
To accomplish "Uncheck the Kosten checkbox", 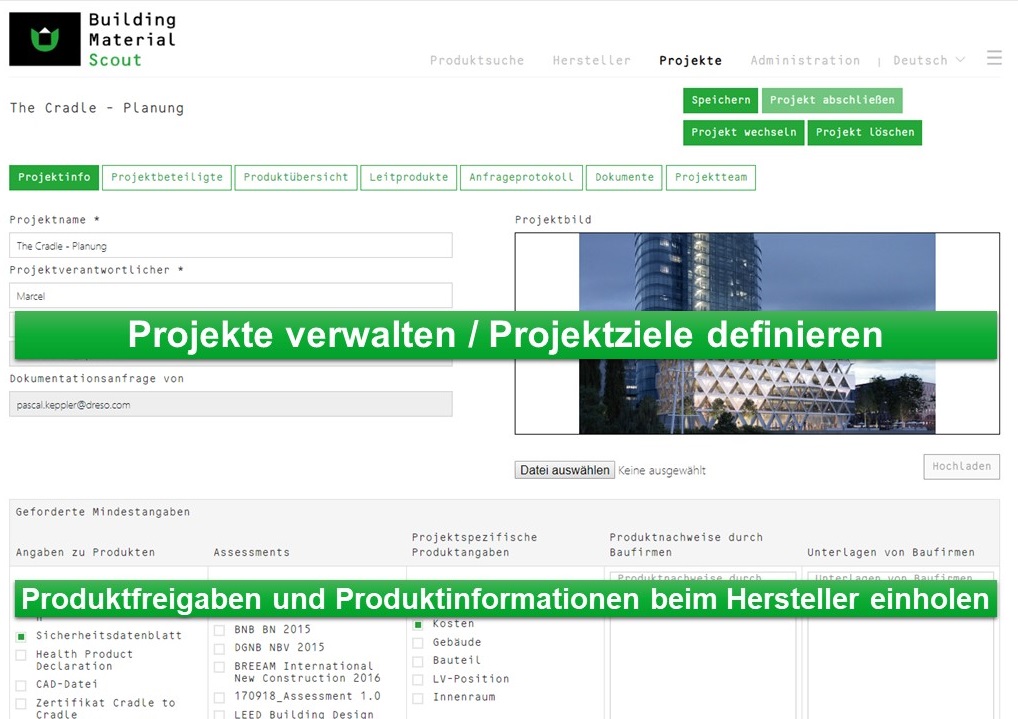I will pyautogui.click(x=418, y=625).
